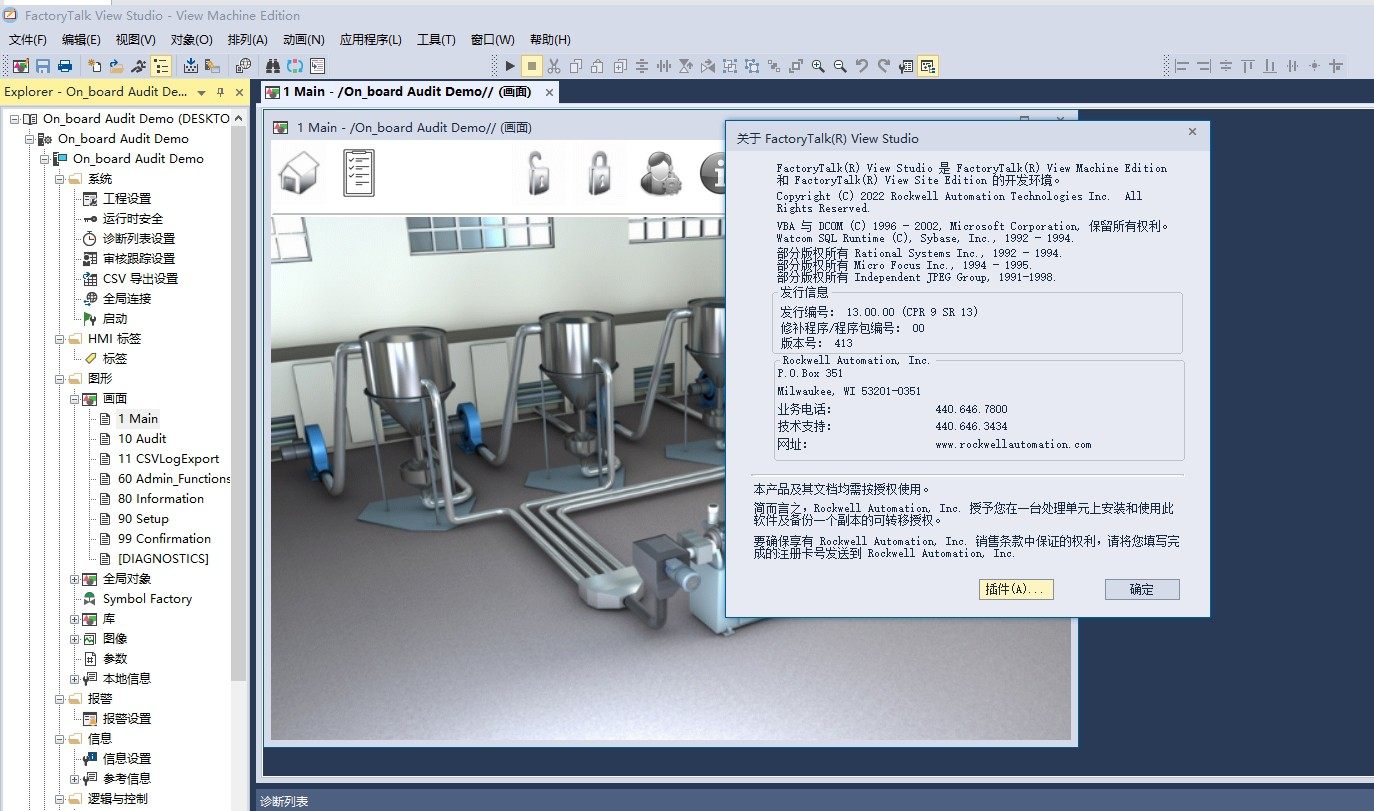Select '90 Setup' display in the tree
The image size is (1374, 811).
click(x=143, y=519)
